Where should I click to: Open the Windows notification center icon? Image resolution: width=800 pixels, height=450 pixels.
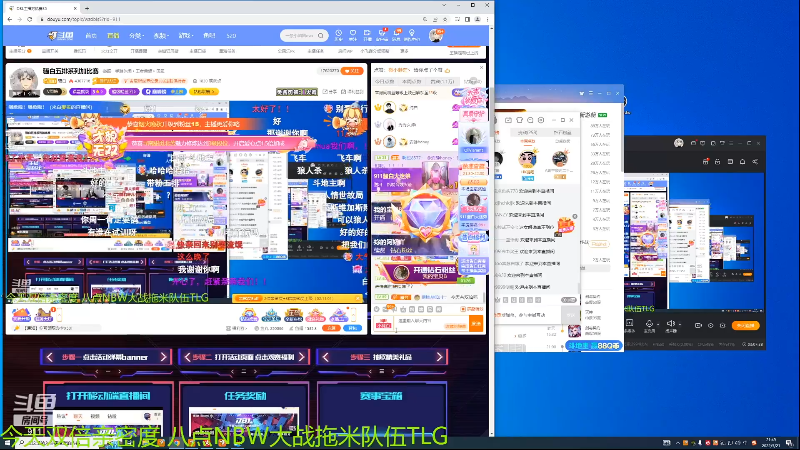(789, 443)
